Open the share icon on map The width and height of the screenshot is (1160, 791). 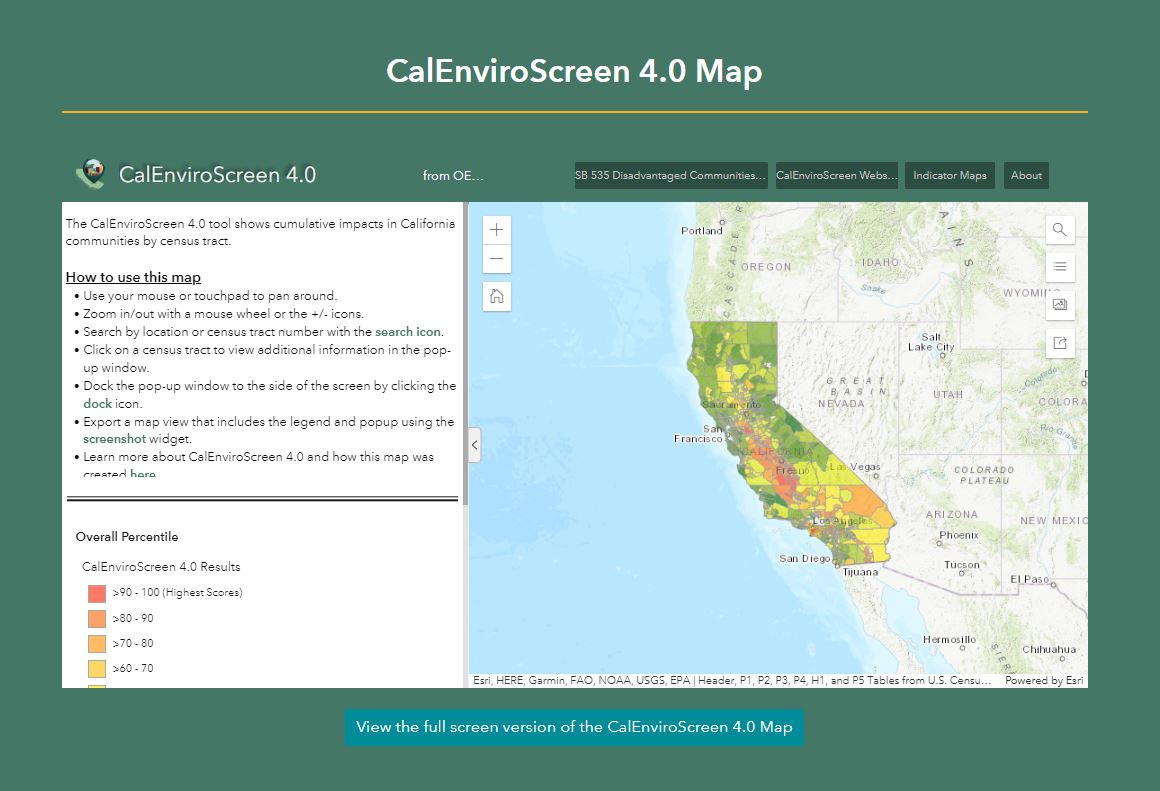1059,343
